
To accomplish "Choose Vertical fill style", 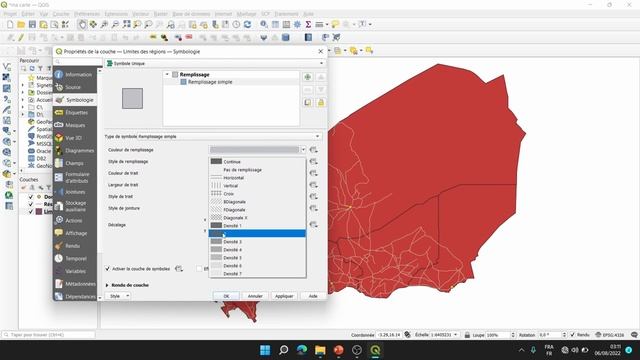I will pos(257,186).
